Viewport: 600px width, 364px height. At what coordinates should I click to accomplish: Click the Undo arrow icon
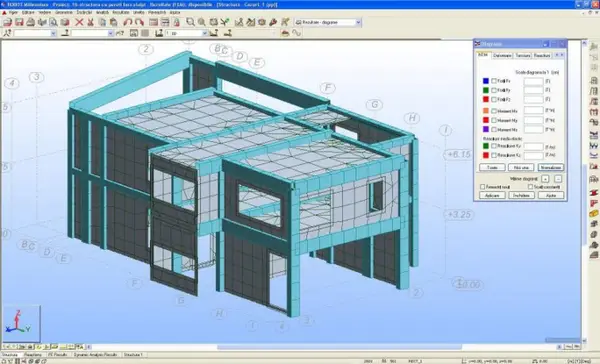128,22
